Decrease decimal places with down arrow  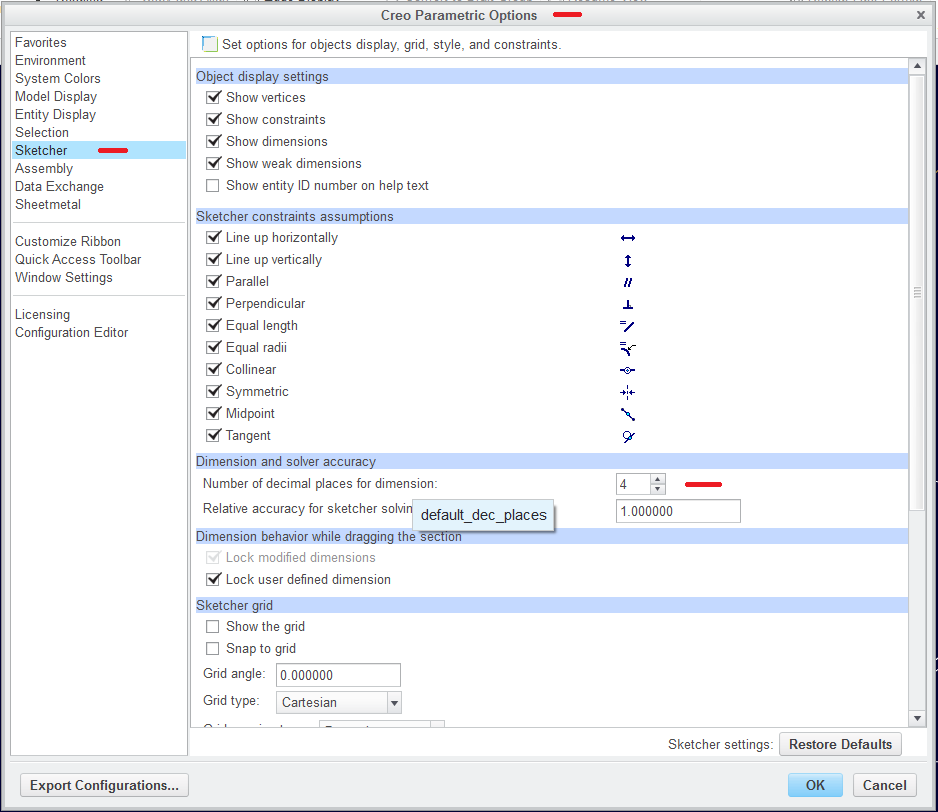coord(657,489)
